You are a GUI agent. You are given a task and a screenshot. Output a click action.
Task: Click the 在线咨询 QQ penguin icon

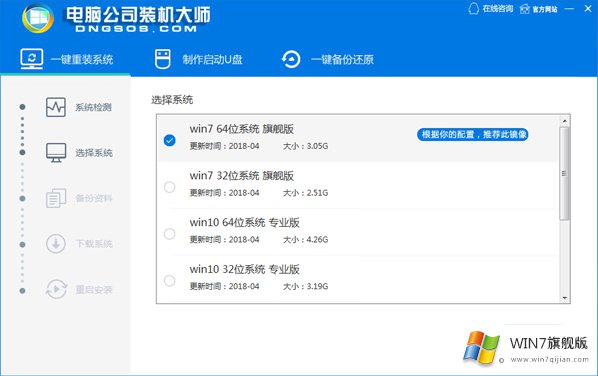coord(473,9)
